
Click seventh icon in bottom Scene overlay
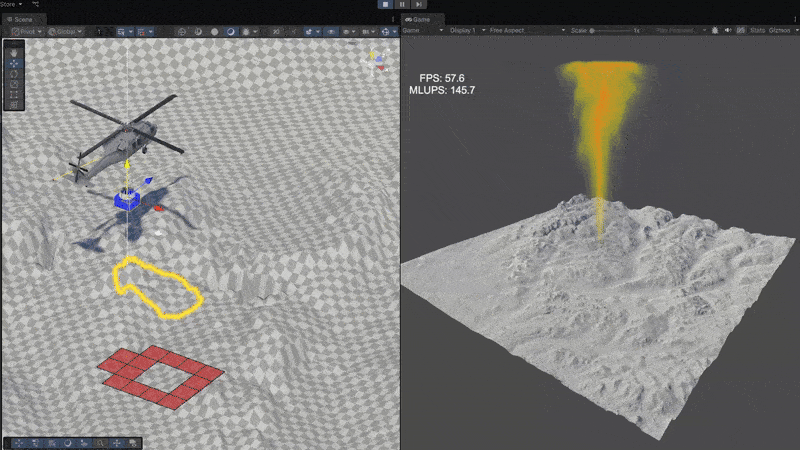117,443
